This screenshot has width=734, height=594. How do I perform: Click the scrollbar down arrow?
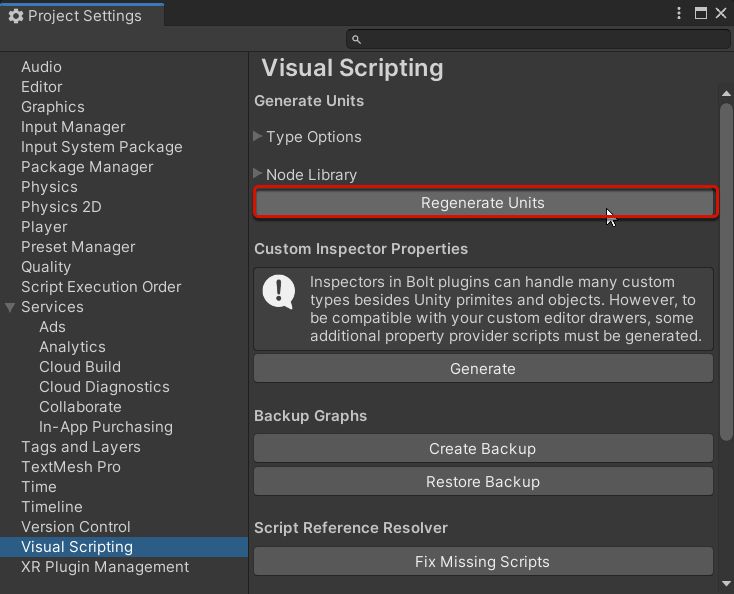pyautogui.click(x=726, y=583)
